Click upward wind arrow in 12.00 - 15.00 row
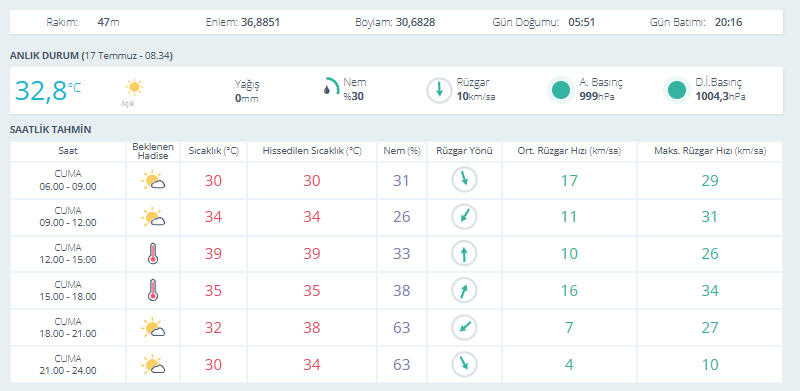Image resolution: width=800 pixels, height=391 pixels. 464,254
